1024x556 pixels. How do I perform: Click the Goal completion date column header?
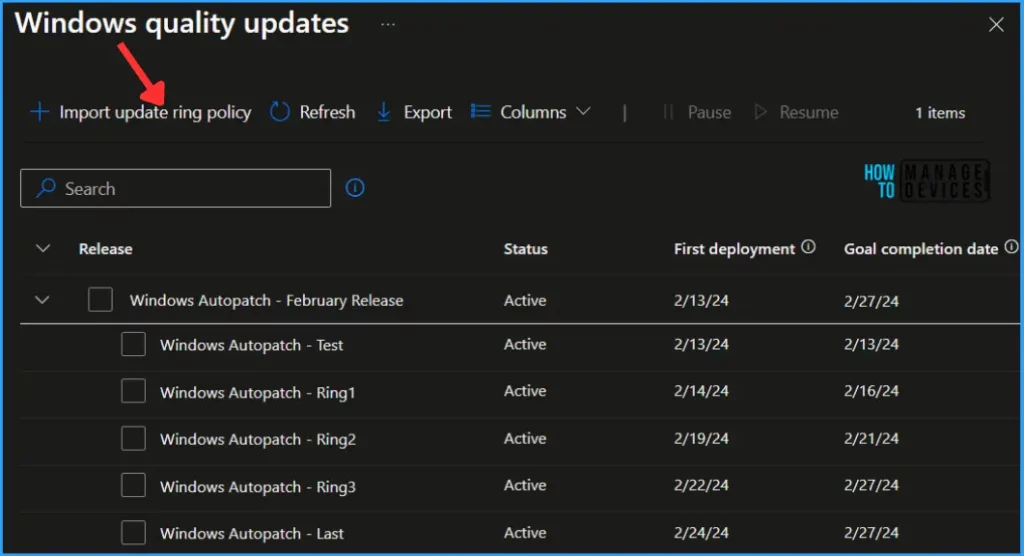pyautogui.click(x=921, y=249)
